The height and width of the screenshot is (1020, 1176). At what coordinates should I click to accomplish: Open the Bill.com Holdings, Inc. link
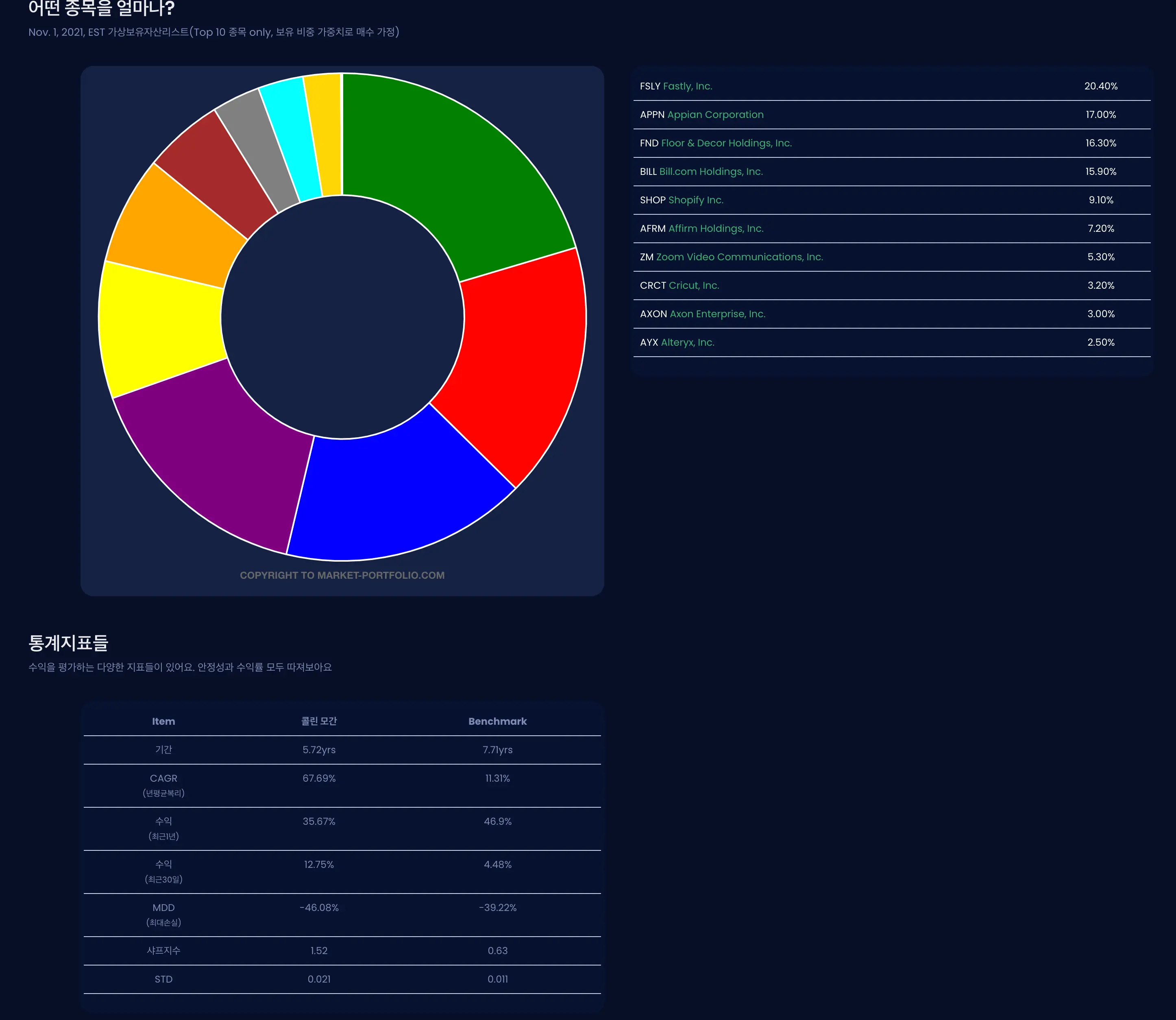711,171
